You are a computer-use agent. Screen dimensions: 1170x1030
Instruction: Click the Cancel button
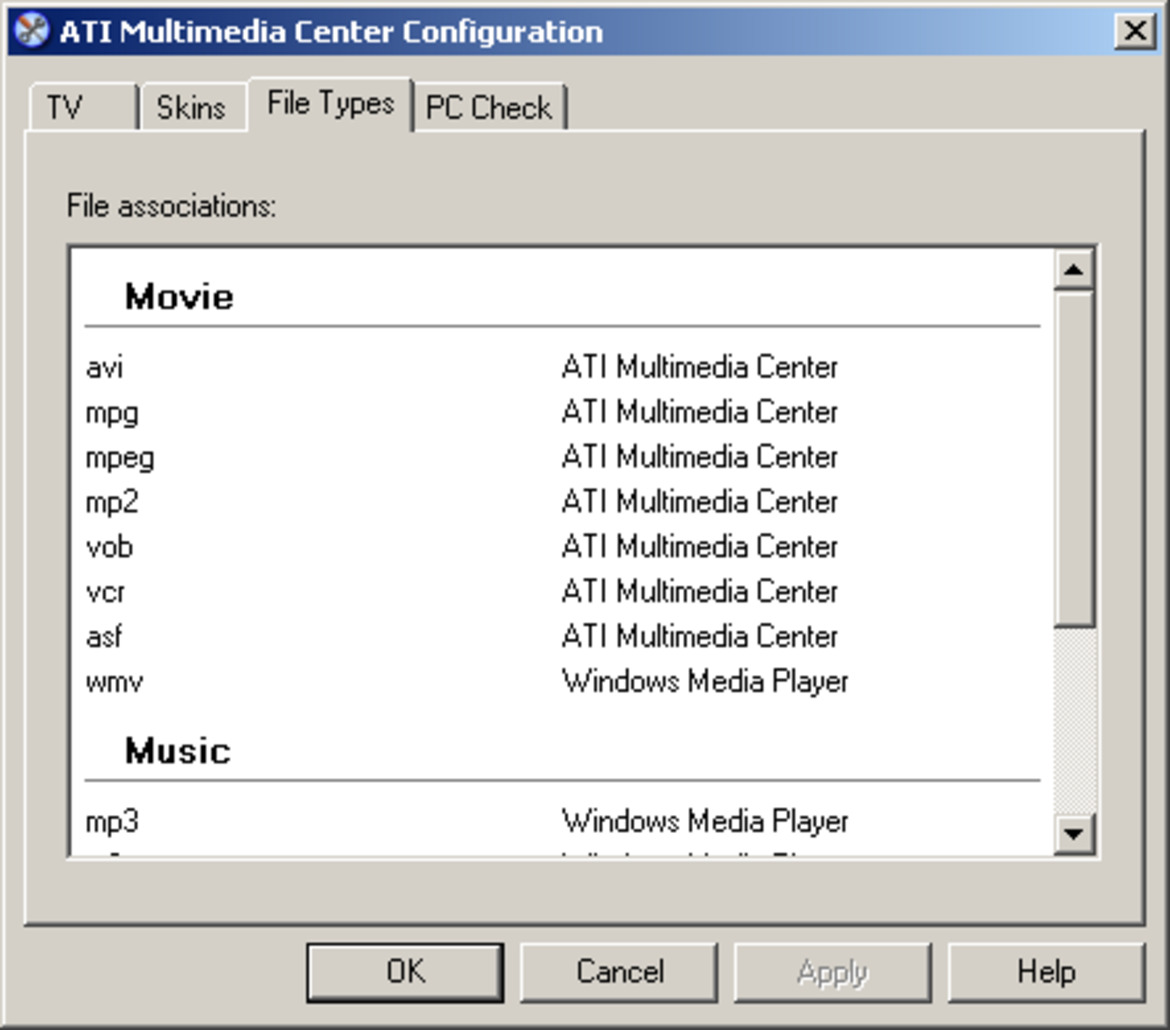(x=619, y=972)
